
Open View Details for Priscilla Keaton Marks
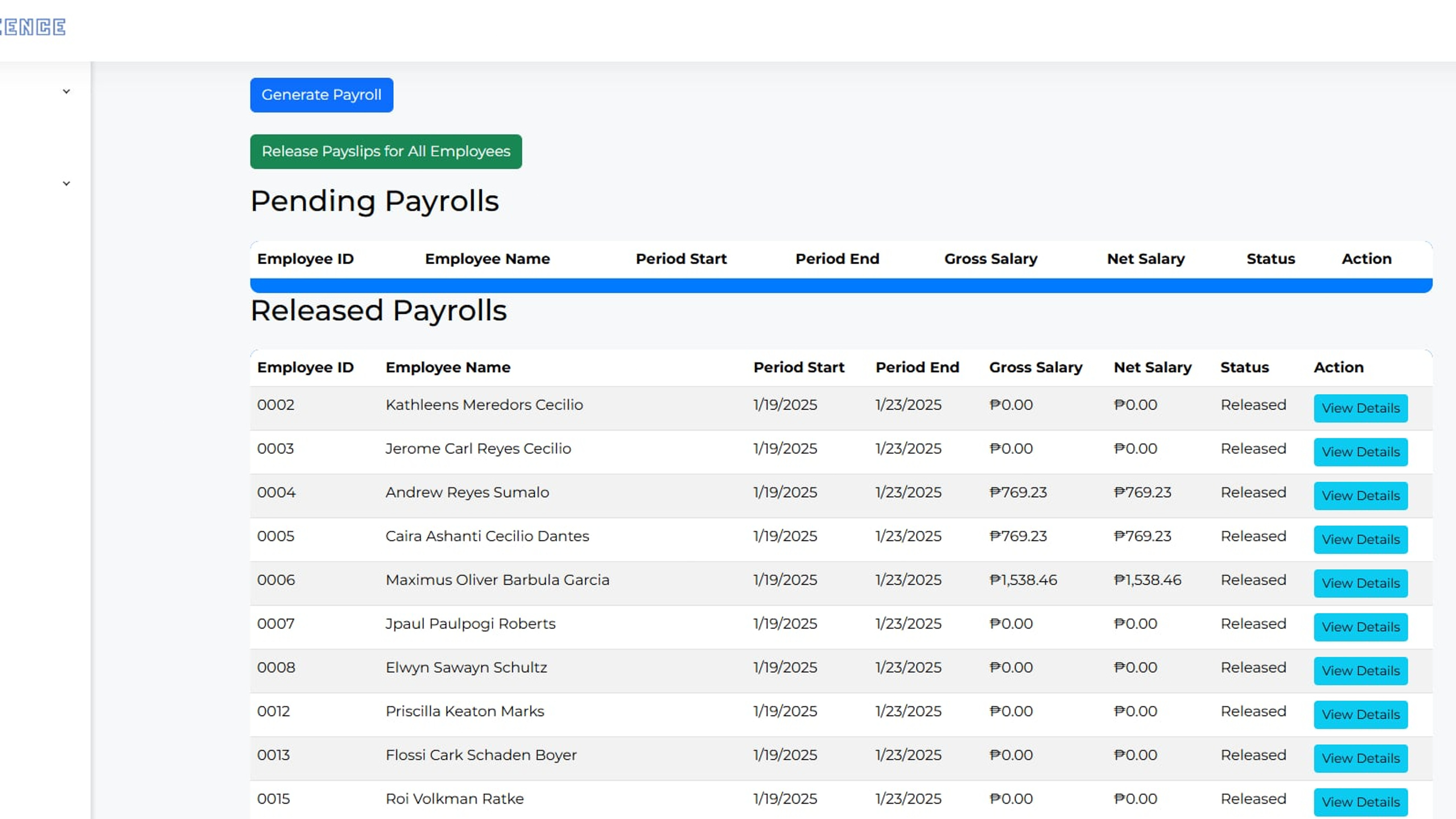[1360, 715]
